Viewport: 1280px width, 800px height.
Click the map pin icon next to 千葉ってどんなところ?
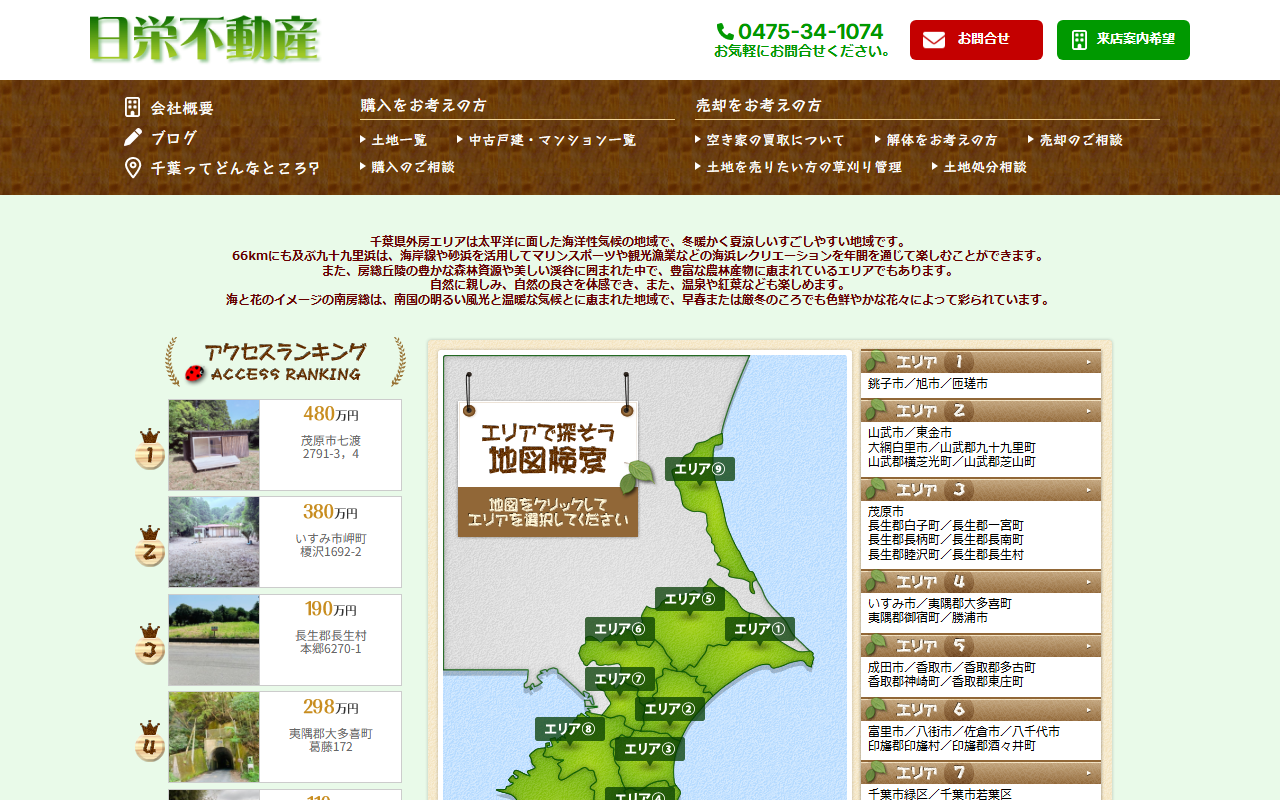pyautogui.click(x=133, y=168)
